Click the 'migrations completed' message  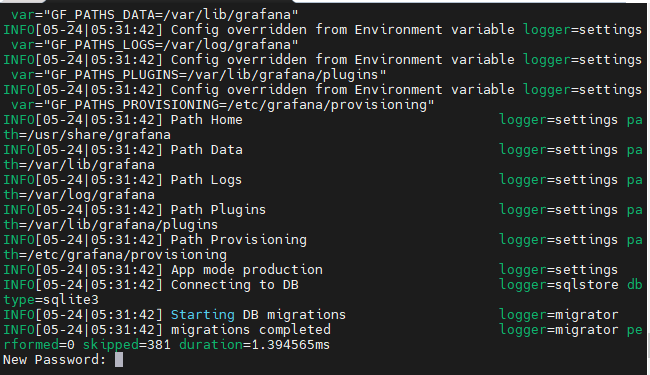[x=251, y=330]
